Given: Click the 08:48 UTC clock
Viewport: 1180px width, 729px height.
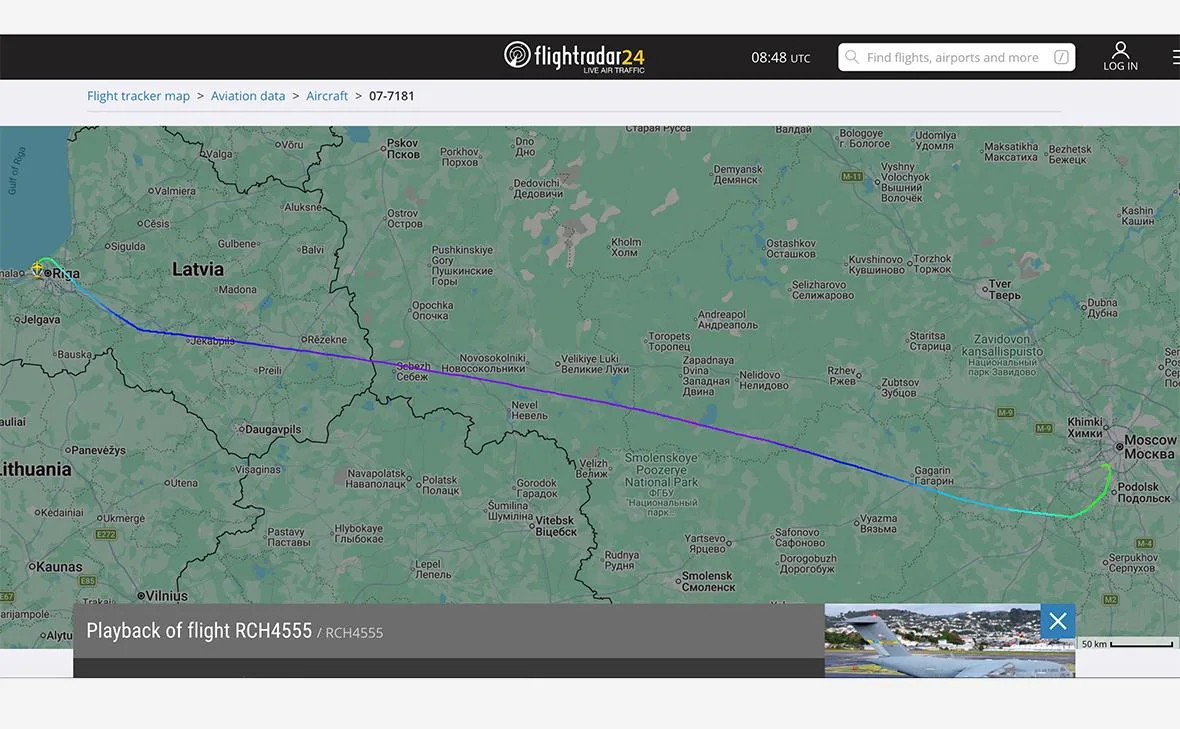Looking at the screenshot, I should pyautogui.click(x=780, y=57).
